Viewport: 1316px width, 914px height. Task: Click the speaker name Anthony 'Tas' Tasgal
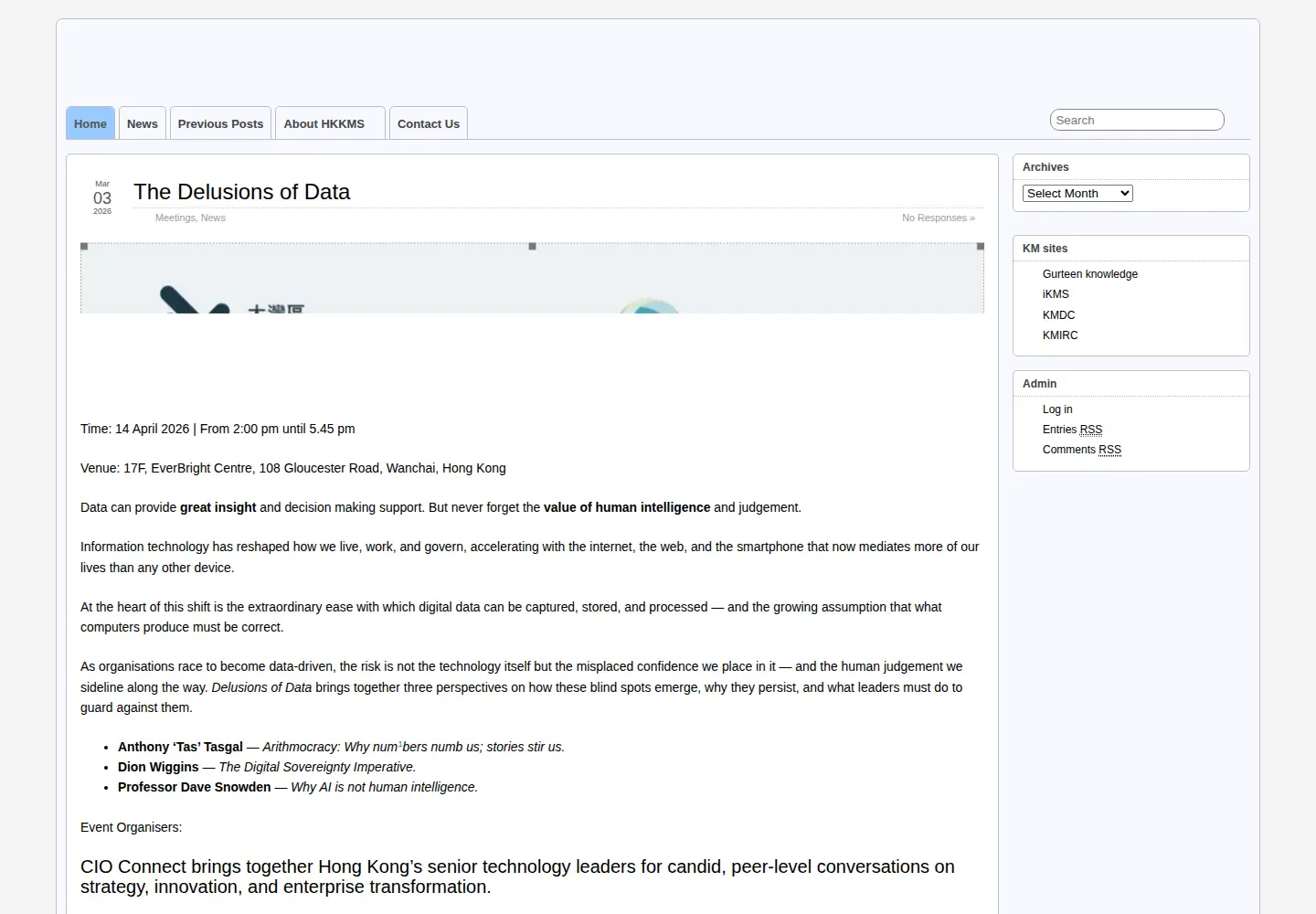click(x=180, y=747)
